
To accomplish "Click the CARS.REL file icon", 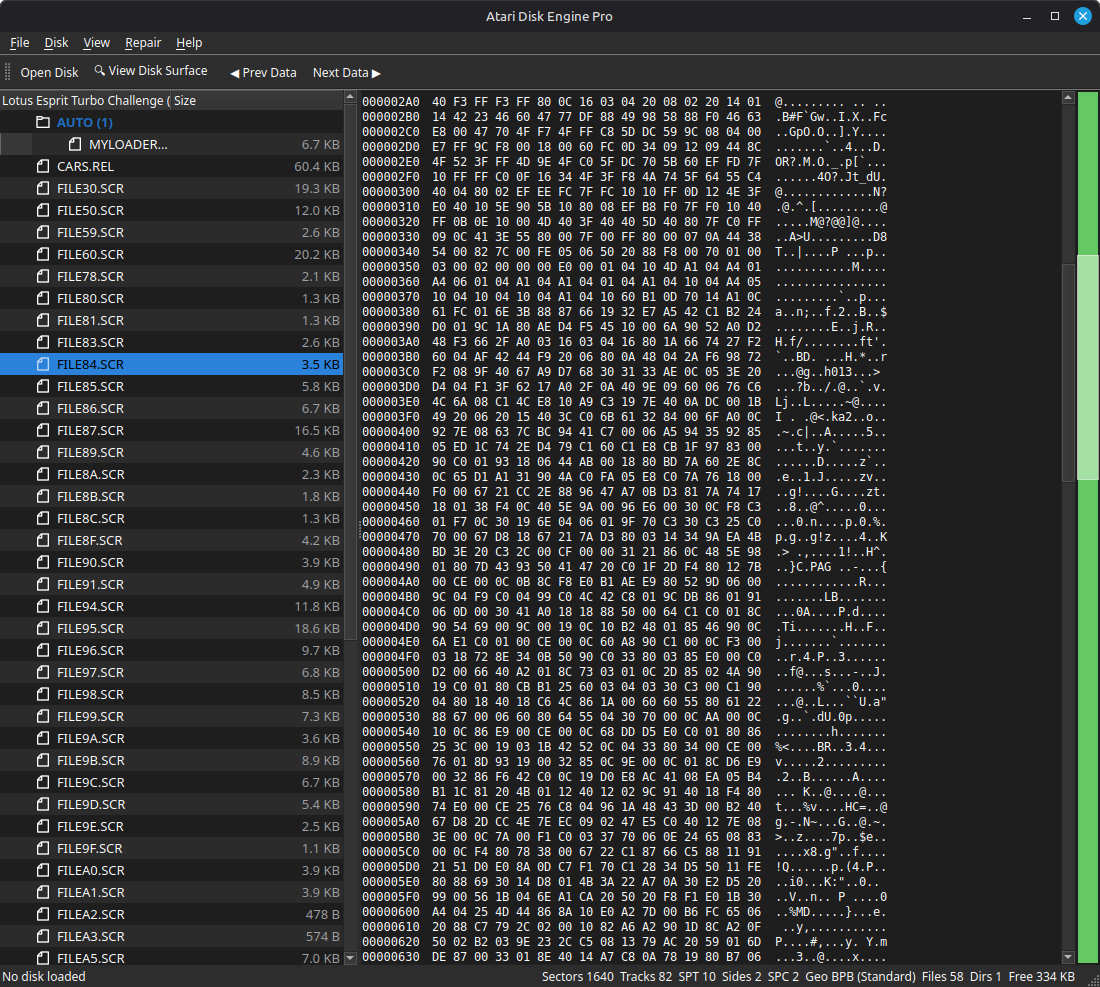I will (x=43, y=166).
